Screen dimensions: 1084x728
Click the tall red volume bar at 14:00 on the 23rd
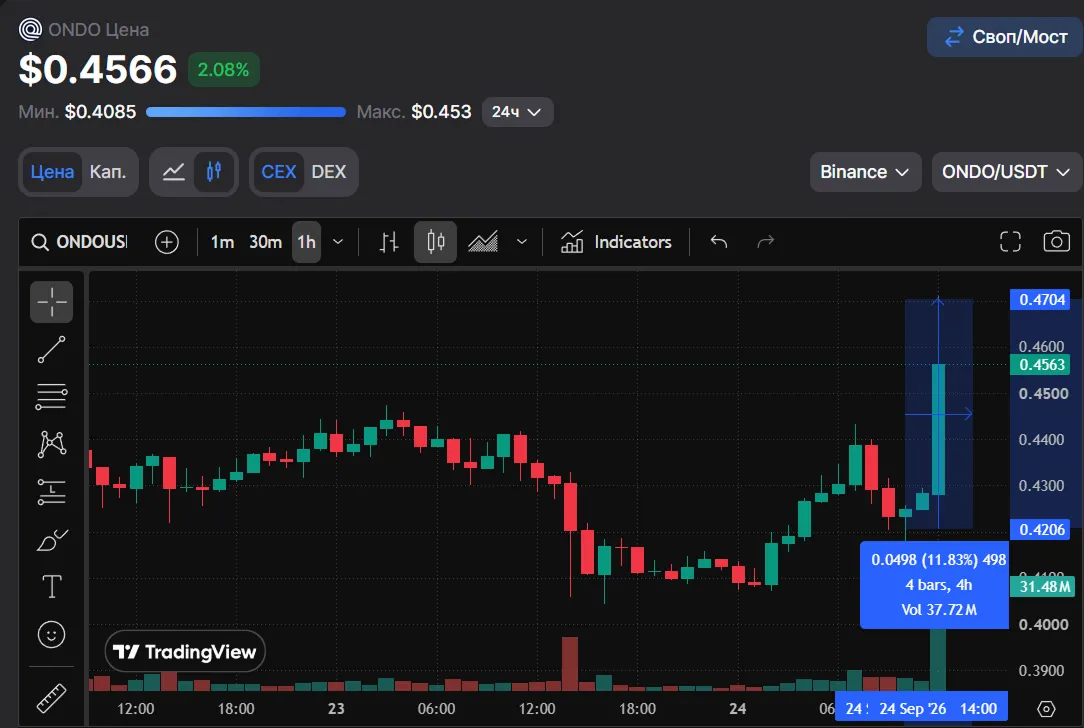pyautogui.click(x=570, y=664)
